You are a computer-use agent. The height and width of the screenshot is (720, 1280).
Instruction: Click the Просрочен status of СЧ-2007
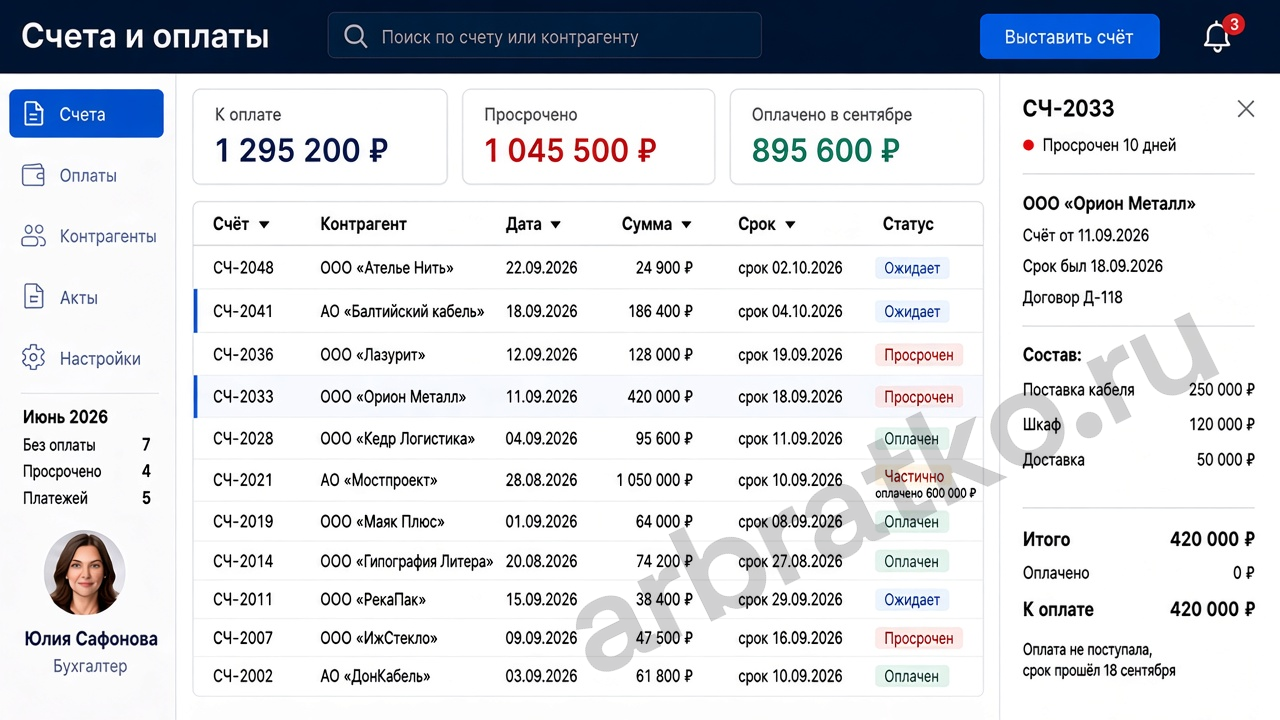coord(919,638)
